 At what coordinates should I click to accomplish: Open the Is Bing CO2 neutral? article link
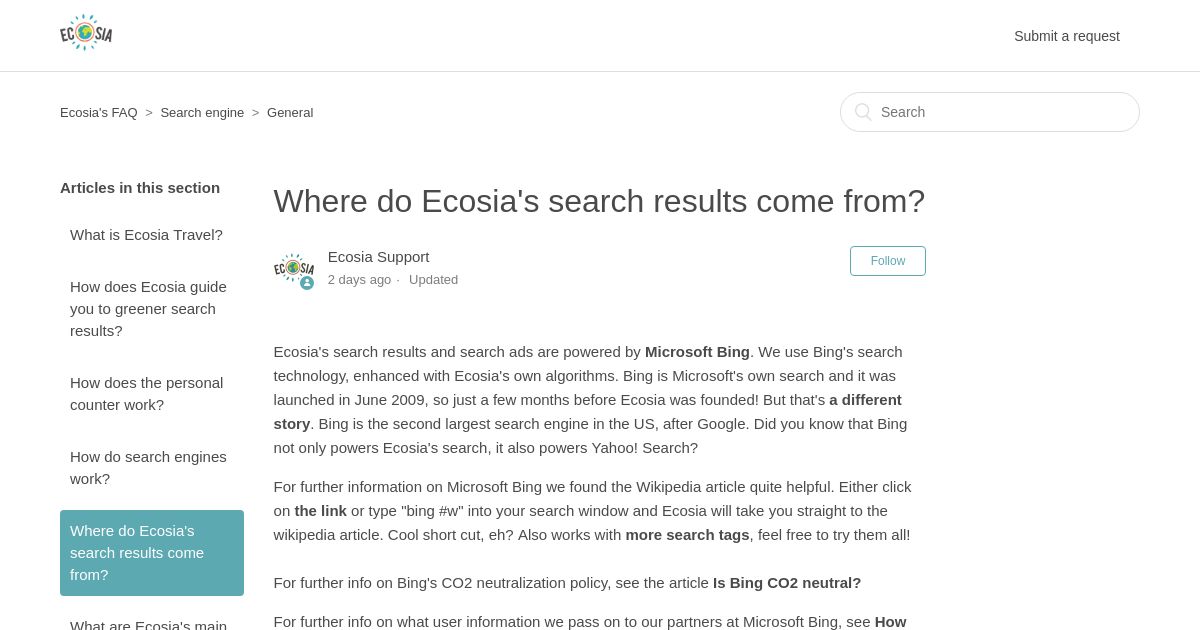click(787, 583)
